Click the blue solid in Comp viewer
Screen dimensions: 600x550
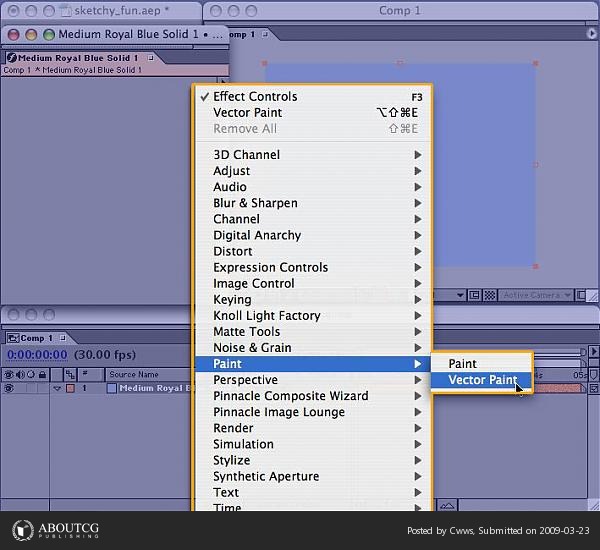399,165
